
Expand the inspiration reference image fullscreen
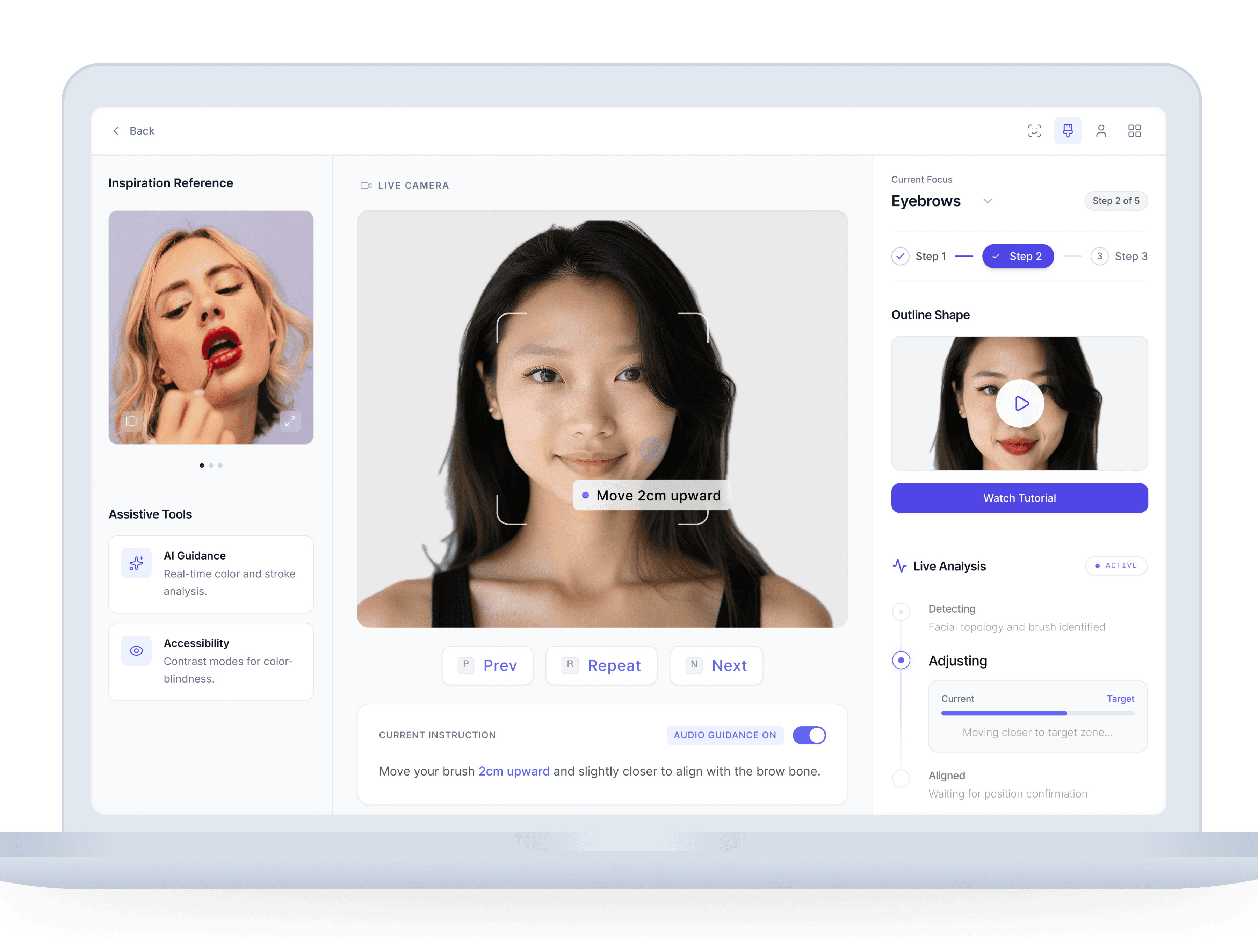point(290,421)
